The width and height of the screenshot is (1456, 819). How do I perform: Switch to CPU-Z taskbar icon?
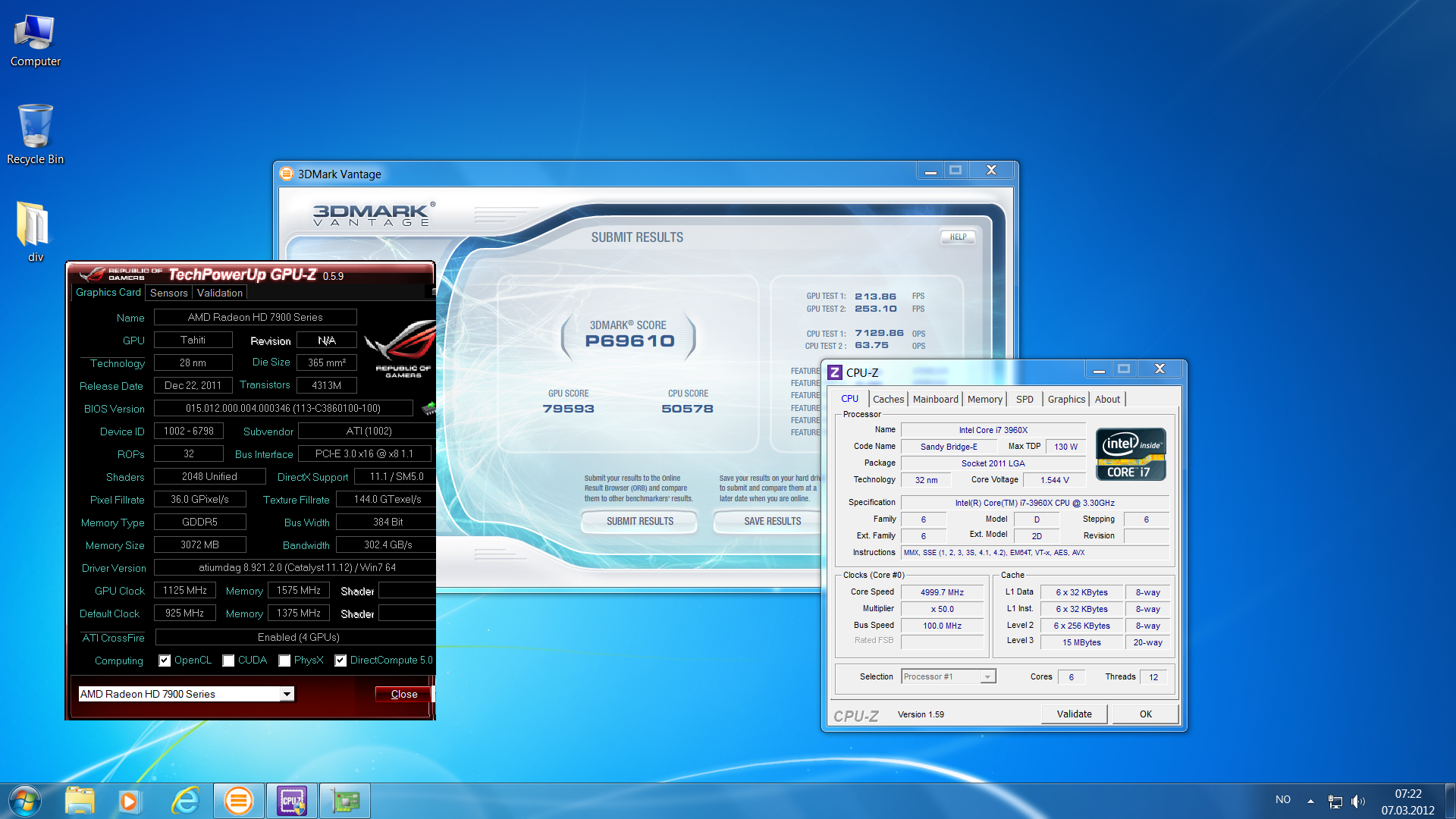pyautogui.click(x=292, y=801)
